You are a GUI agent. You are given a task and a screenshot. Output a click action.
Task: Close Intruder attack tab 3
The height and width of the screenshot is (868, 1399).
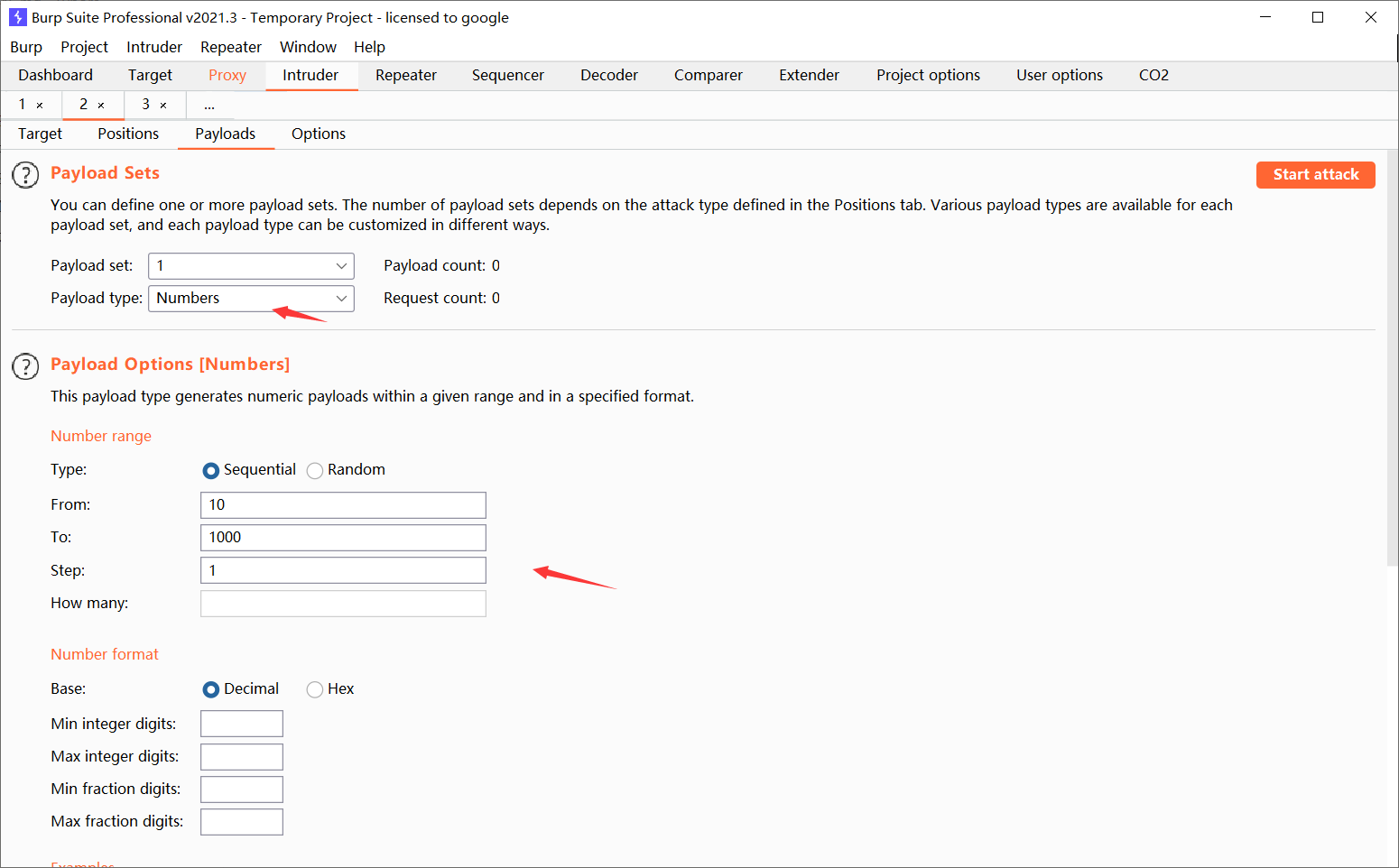click(163, 106)
